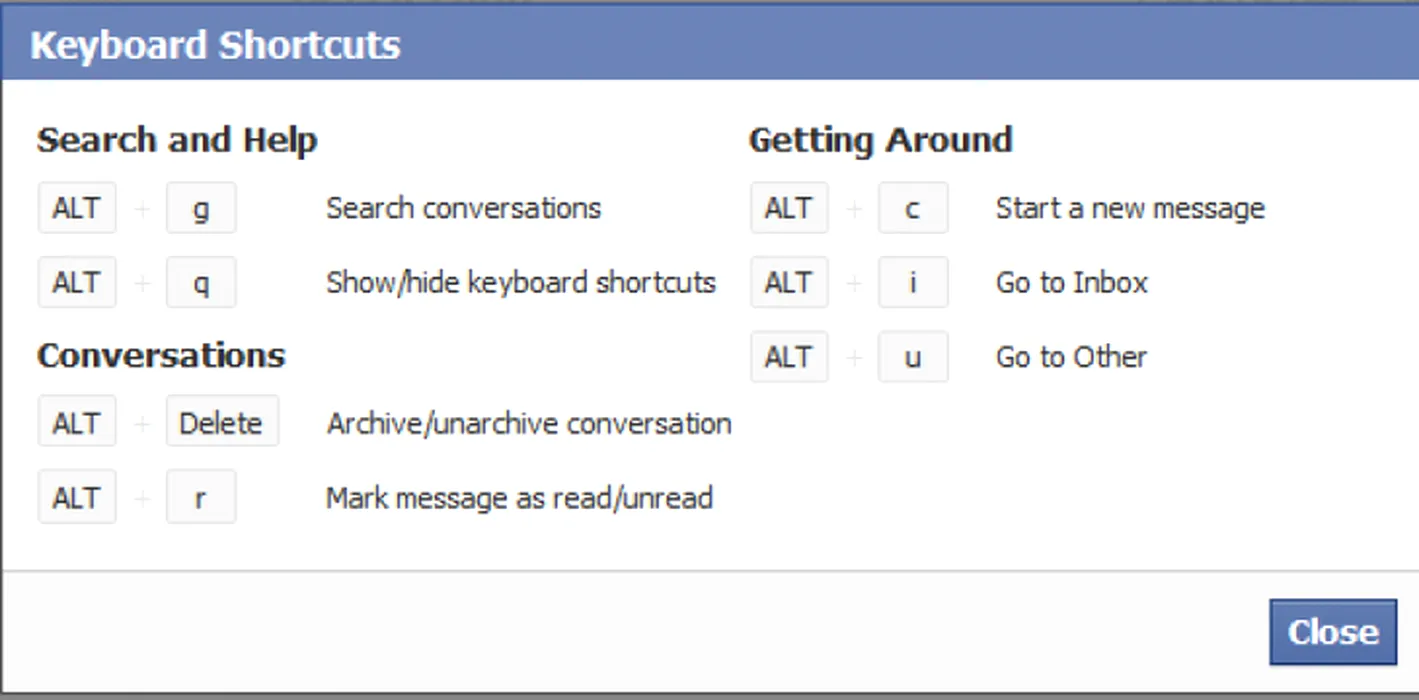Screen dimensions: 1419x700
Task: Click the Delete key badge
Action: point(221,422)
